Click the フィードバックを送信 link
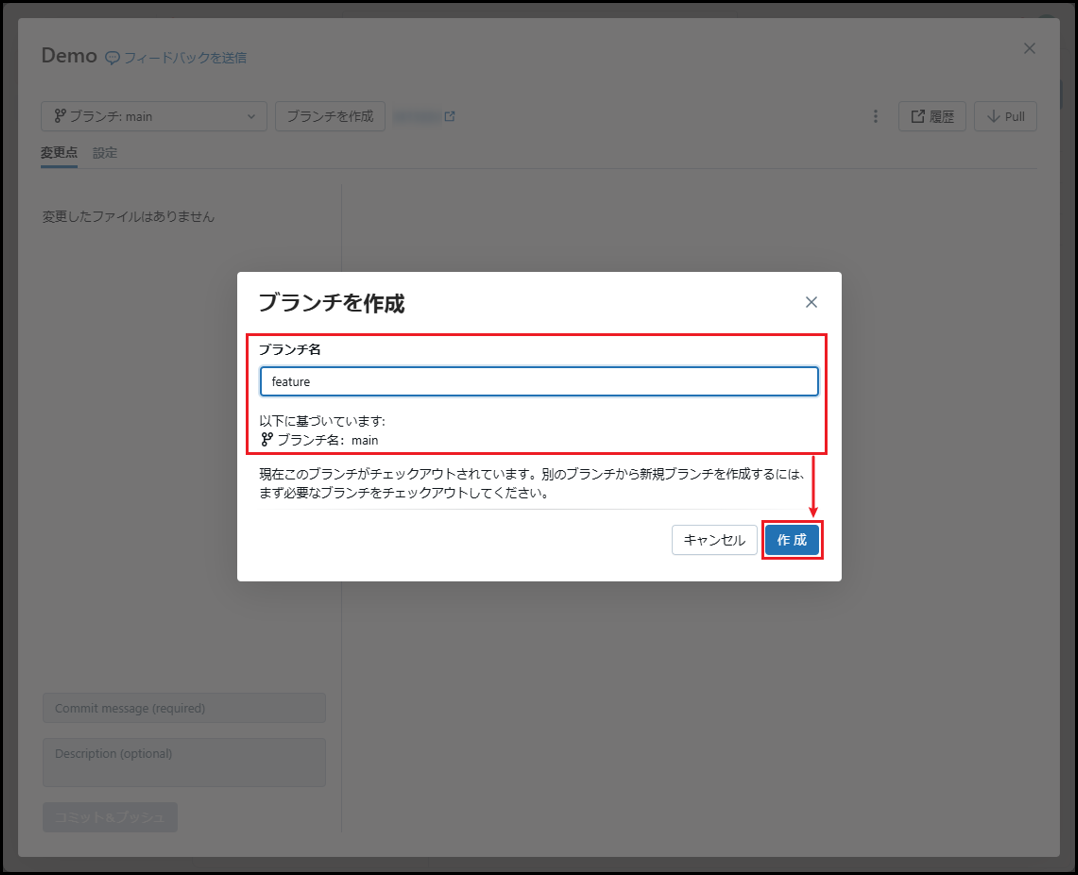 185,58
